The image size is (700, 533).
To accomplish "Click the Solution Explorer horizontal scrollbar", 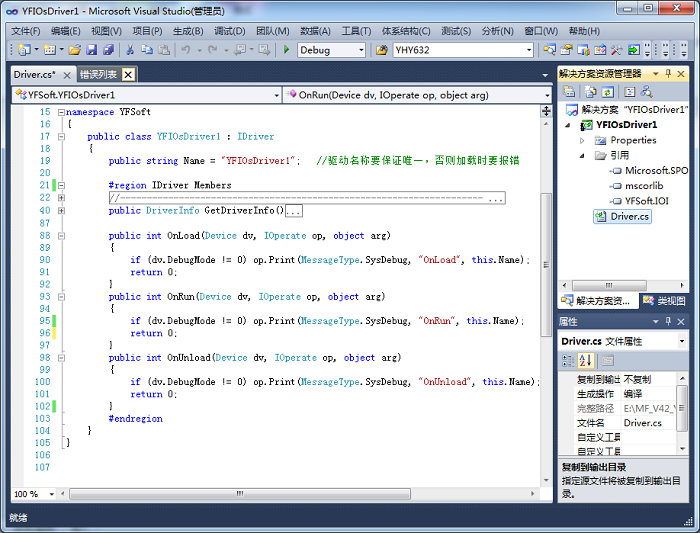I will [609, 285].
